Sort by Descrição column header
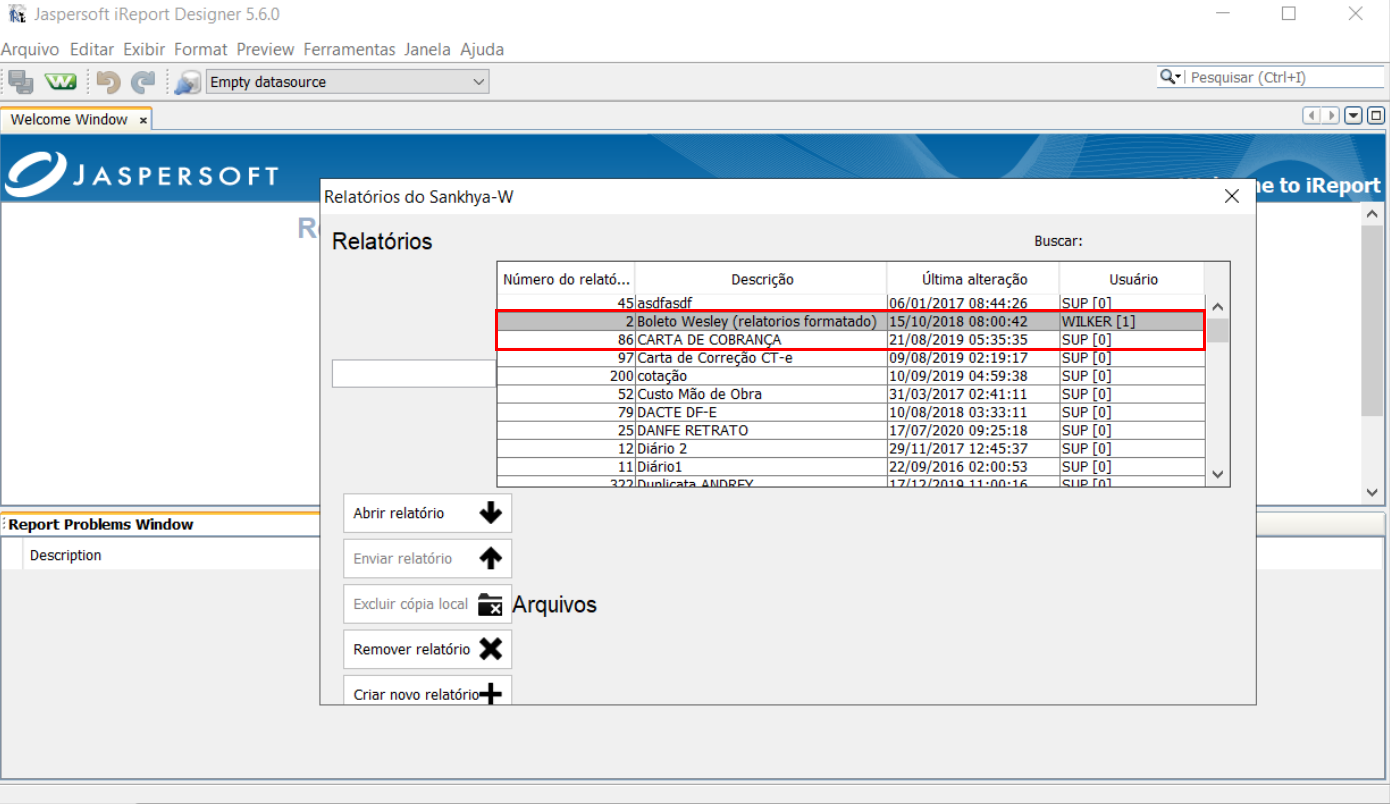 click(x=761, y=279)
